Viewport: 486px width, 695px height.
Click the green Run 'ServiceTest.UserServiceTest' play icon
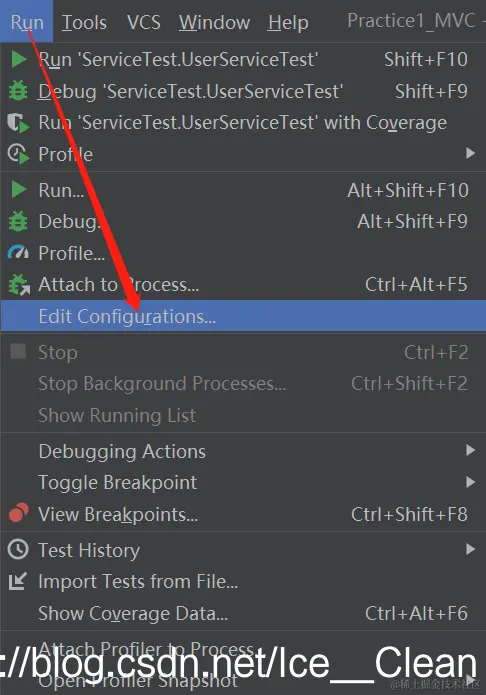point(18,59)
